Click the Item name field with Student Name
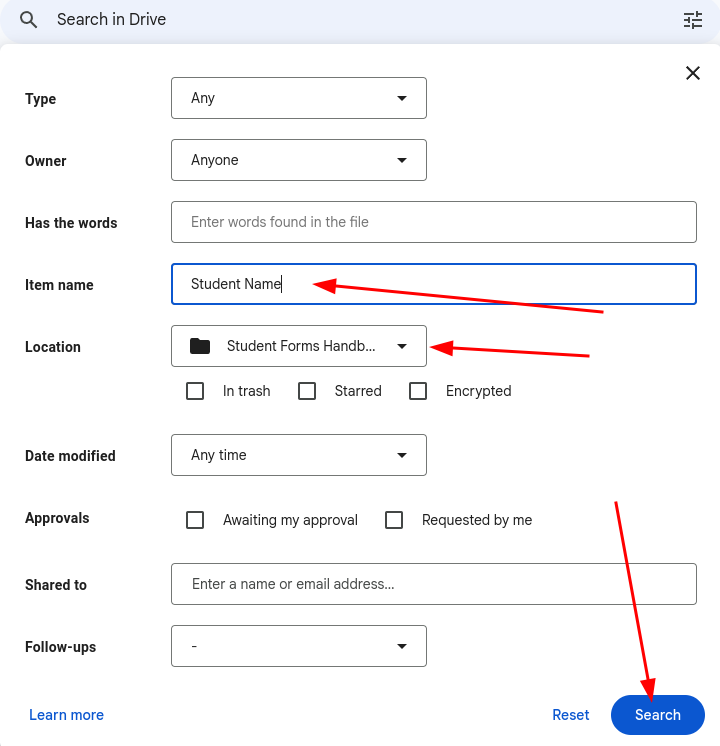The image size is (720, 746). pos(434,284)
